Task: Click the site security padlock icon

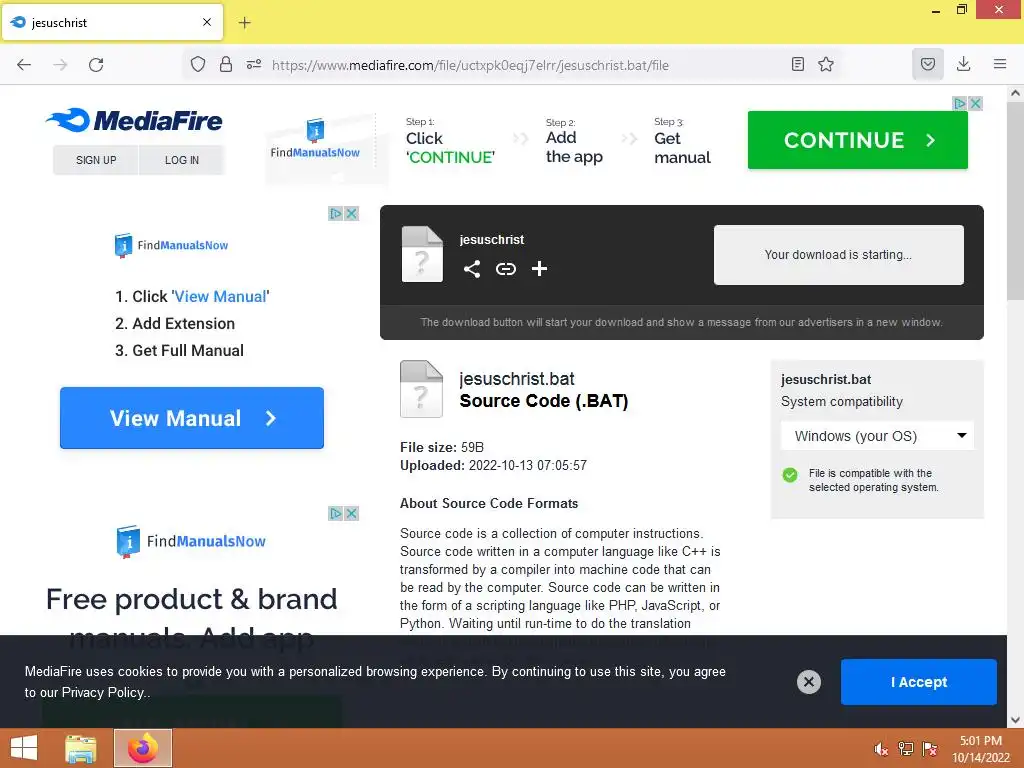Action: 226,64
